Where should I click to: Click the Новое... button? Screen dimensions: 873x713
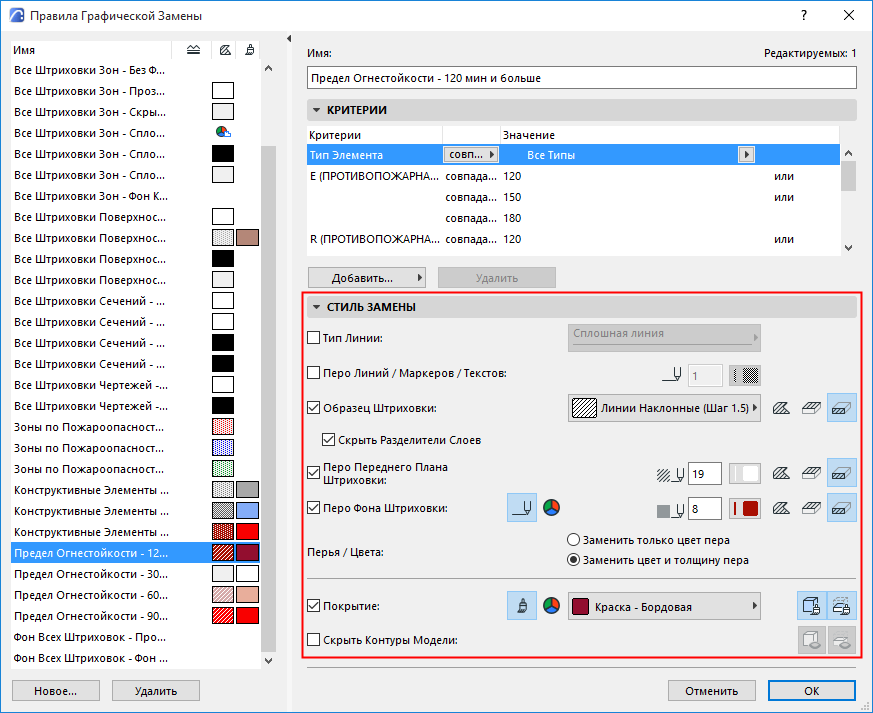(x=56, y=691)
